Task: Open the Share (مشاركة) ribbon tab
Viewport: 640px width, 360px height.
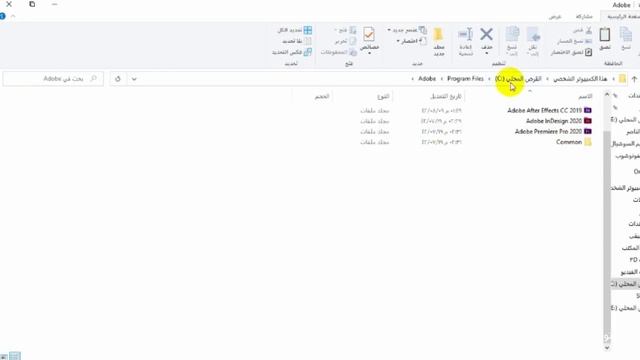Action: pyautogui.click(x=584, y=17)
